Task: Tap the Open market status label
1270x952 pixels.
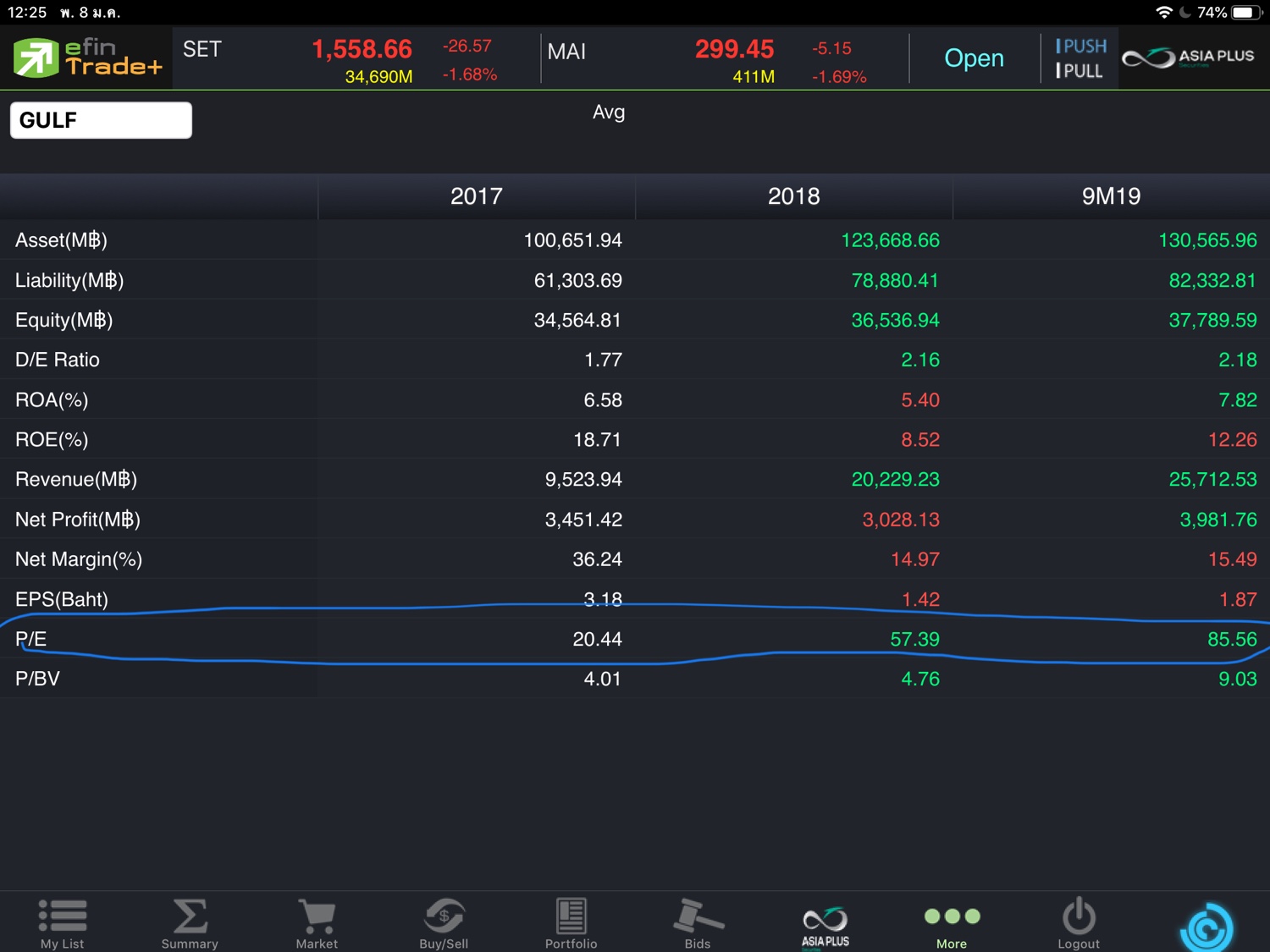Action: [974, 58]
